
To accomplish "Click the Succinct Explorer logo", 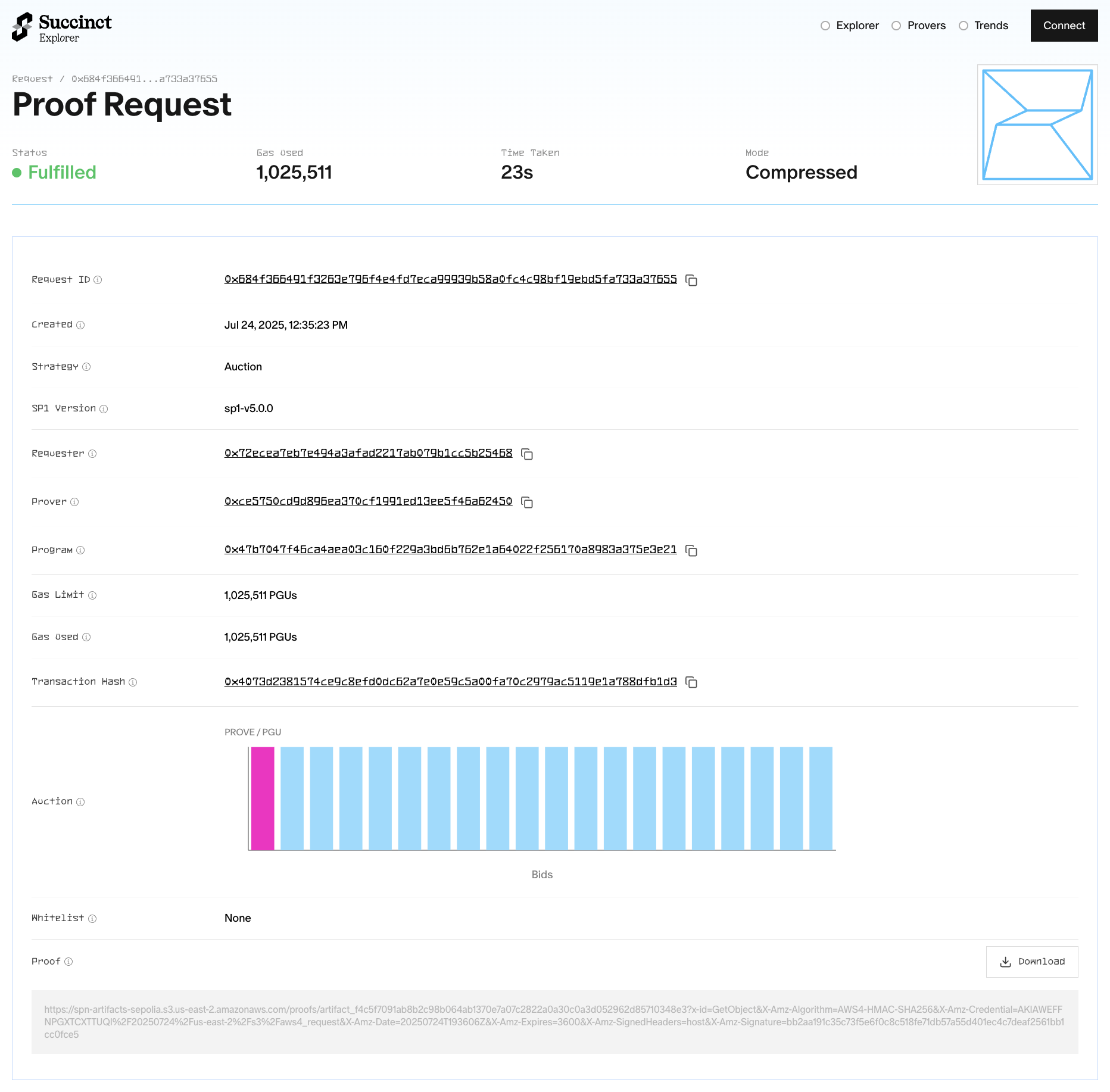I will (62, 27).
